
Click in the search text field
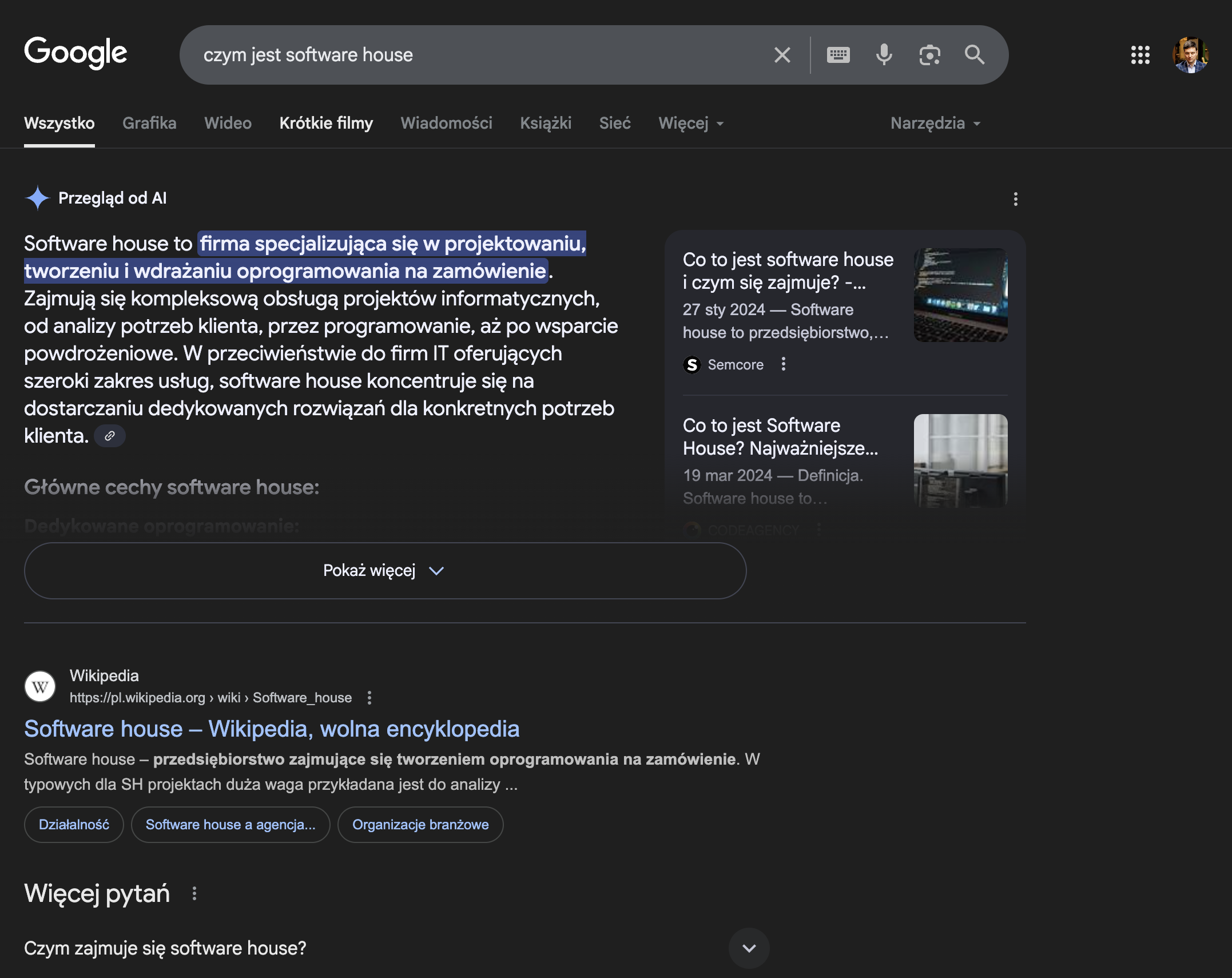[x=480, y=55]
